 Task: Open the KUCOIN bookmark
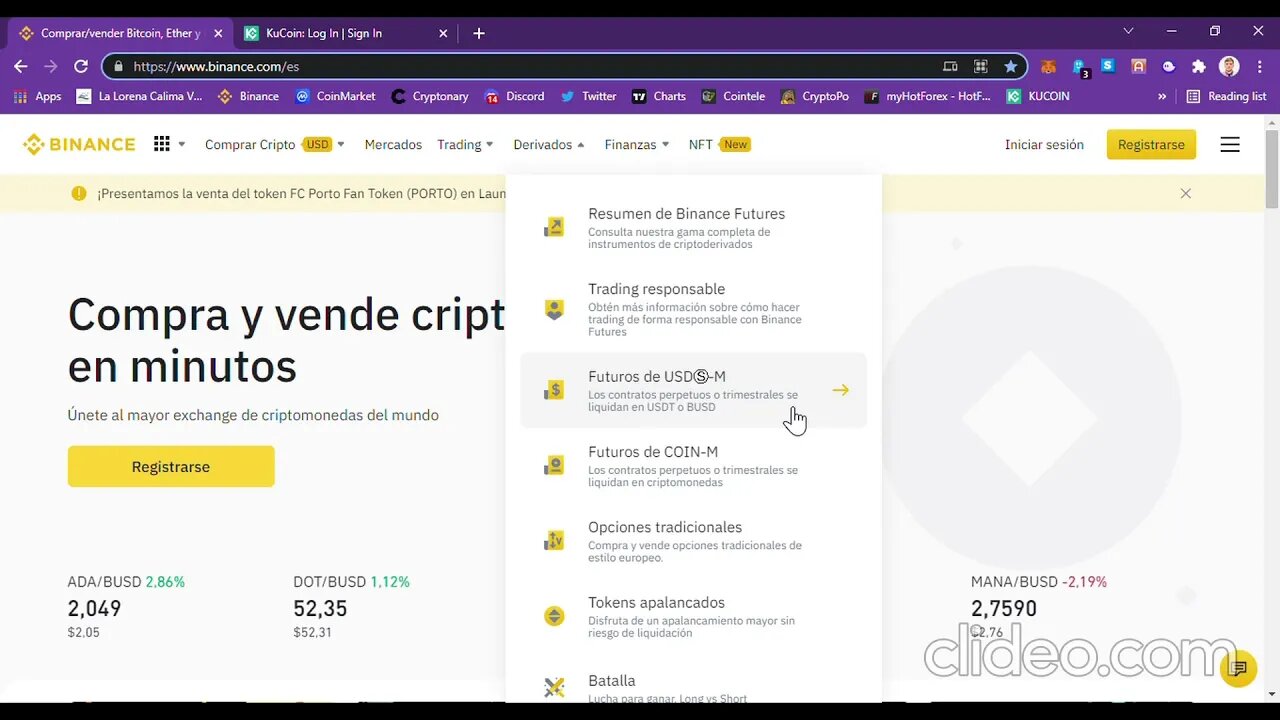point(1038,96)
